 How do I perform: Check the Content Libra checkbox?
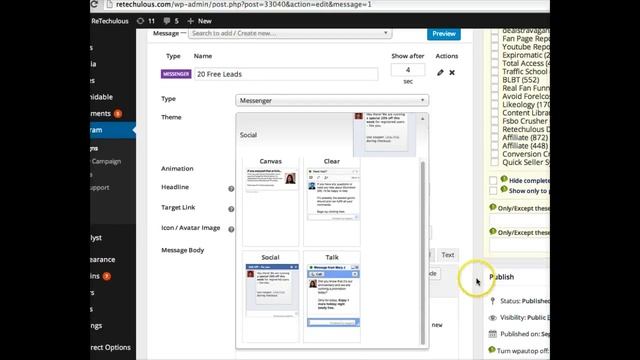[x=495, y=113]
